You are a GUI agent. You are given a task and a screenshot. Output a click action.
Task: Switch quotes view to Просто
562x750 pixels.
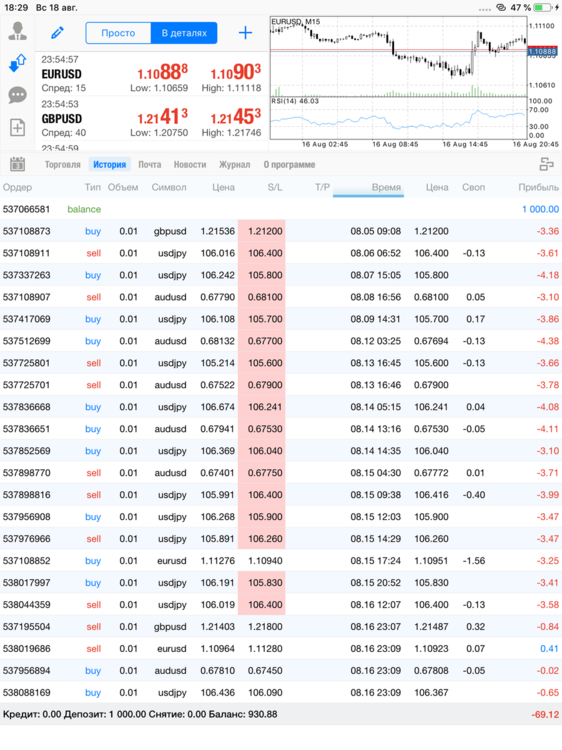point(118,33)
